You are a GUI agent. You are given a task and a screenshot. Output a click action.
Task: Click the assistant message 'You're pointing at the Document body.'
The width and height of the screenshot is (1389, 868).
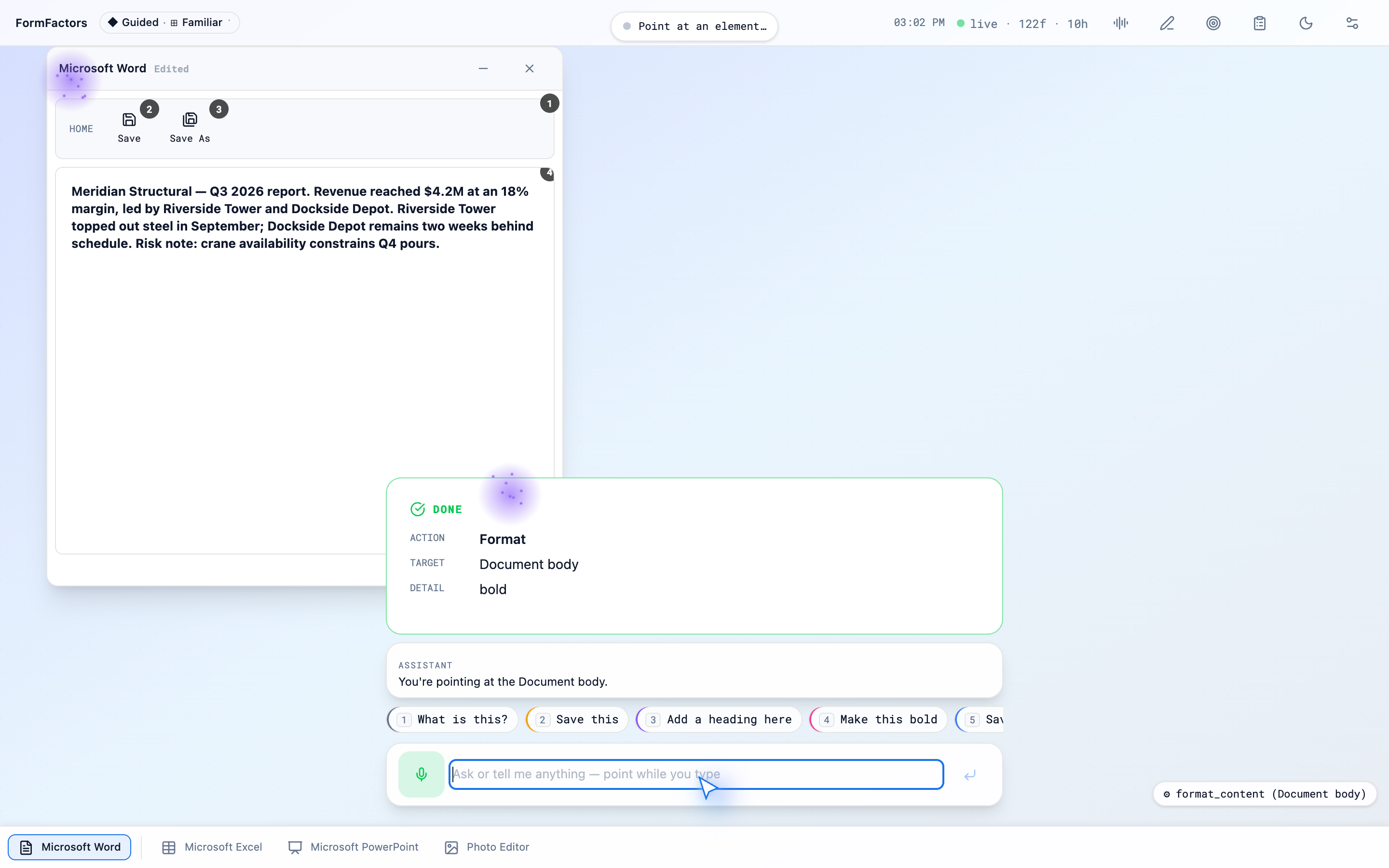[503, 681]
